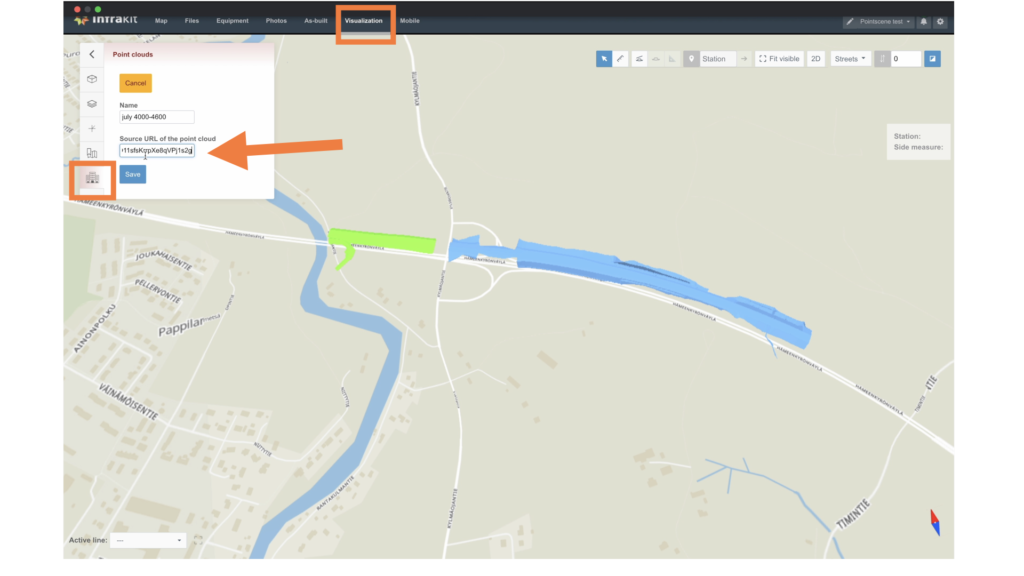Go to the Equipment tab
The width and height of the screenshot is (1024, 576).
tap(232, 21)
